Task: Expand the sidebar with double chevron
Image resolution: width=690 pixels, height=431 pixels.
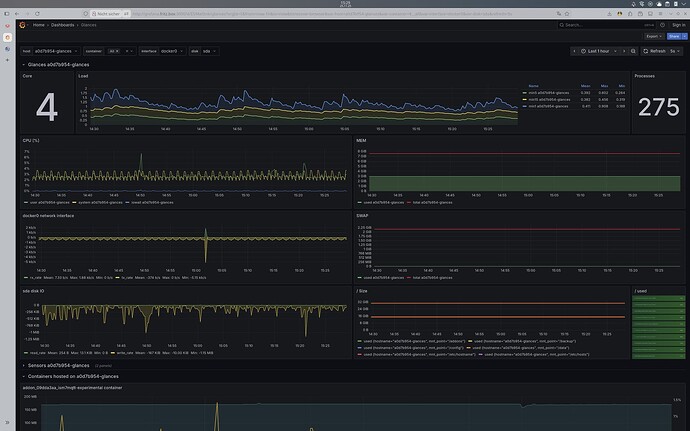Action: tap(7, 423)
